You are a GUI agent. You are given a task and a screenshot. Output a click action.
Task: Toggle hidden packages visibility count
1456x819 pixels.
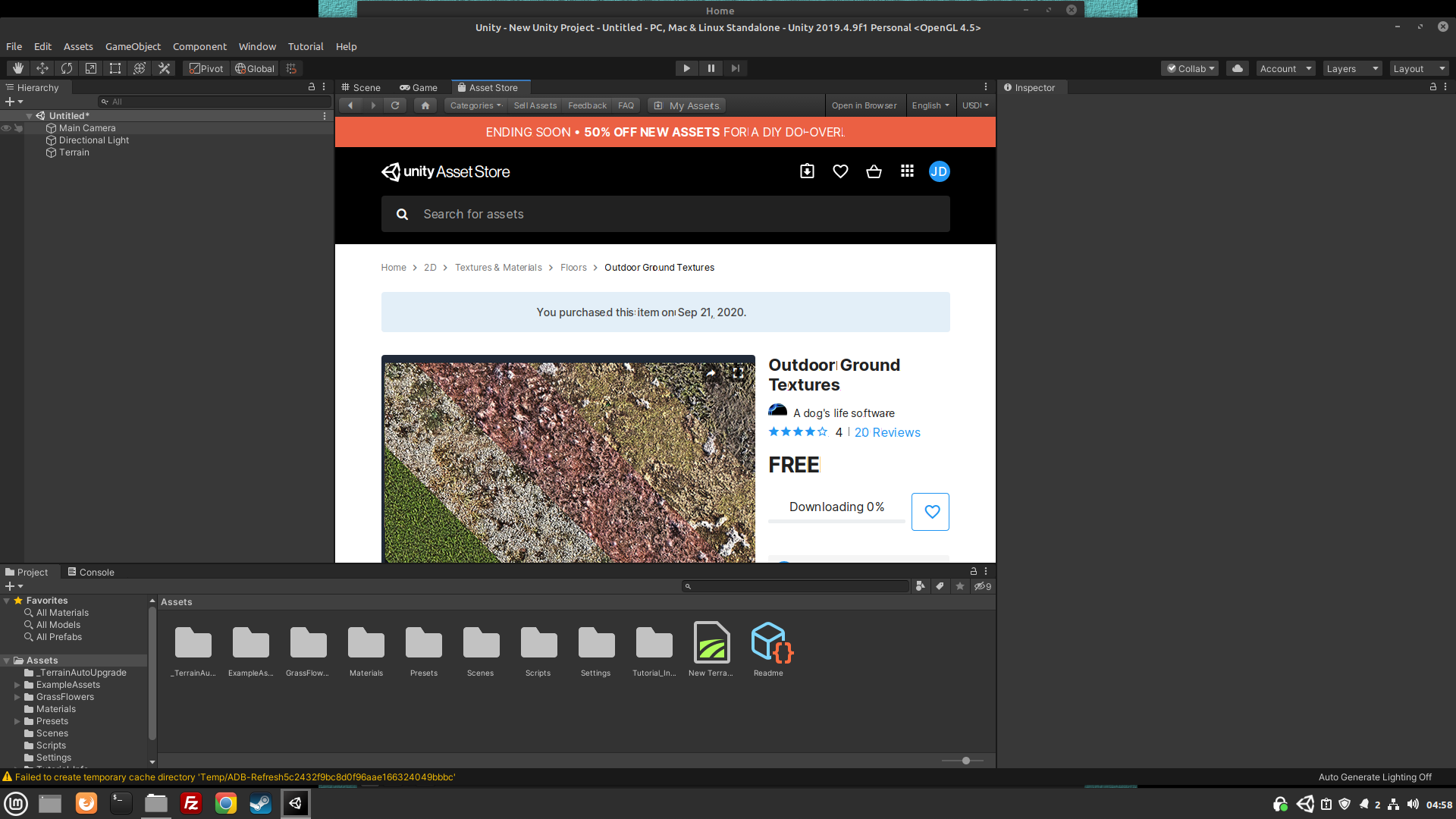click(983, 586)
